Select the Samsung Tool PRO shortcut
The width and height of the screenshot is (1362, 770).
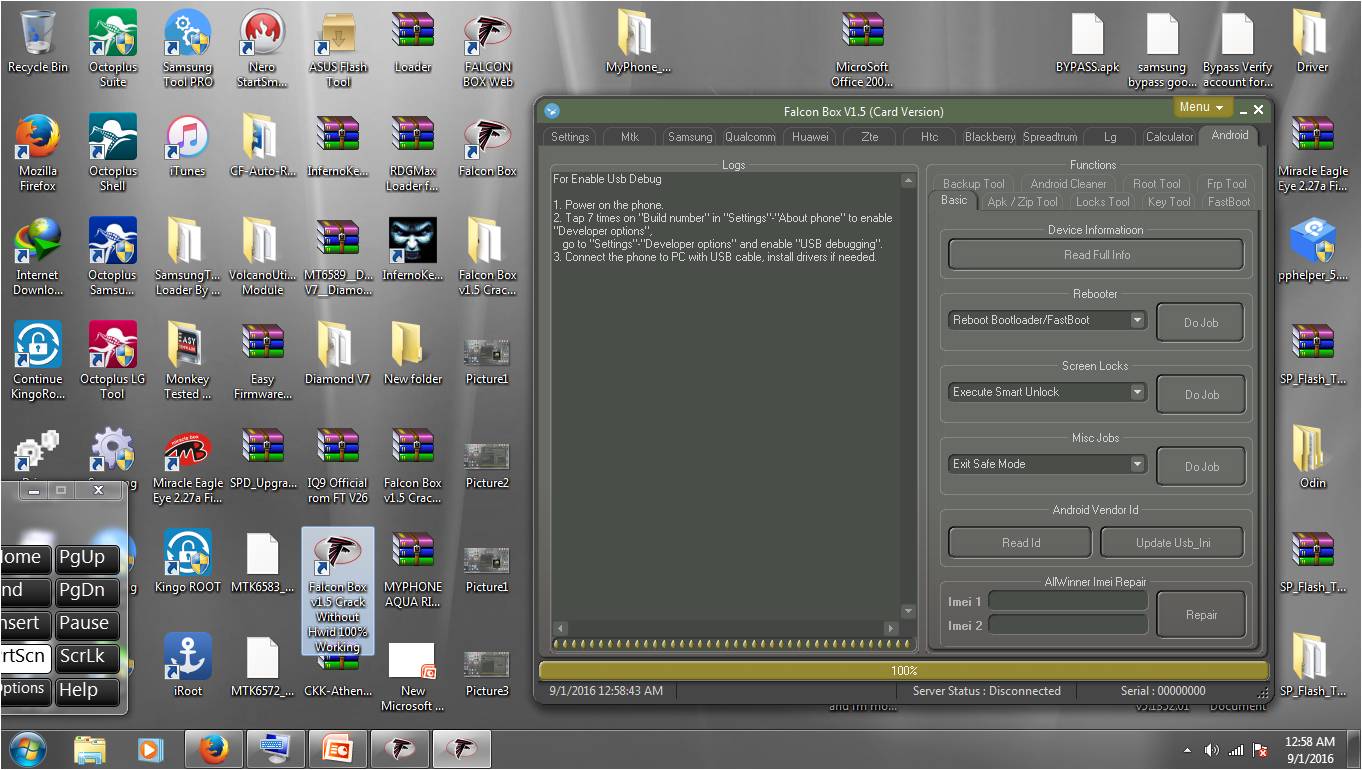pos(187,48)
